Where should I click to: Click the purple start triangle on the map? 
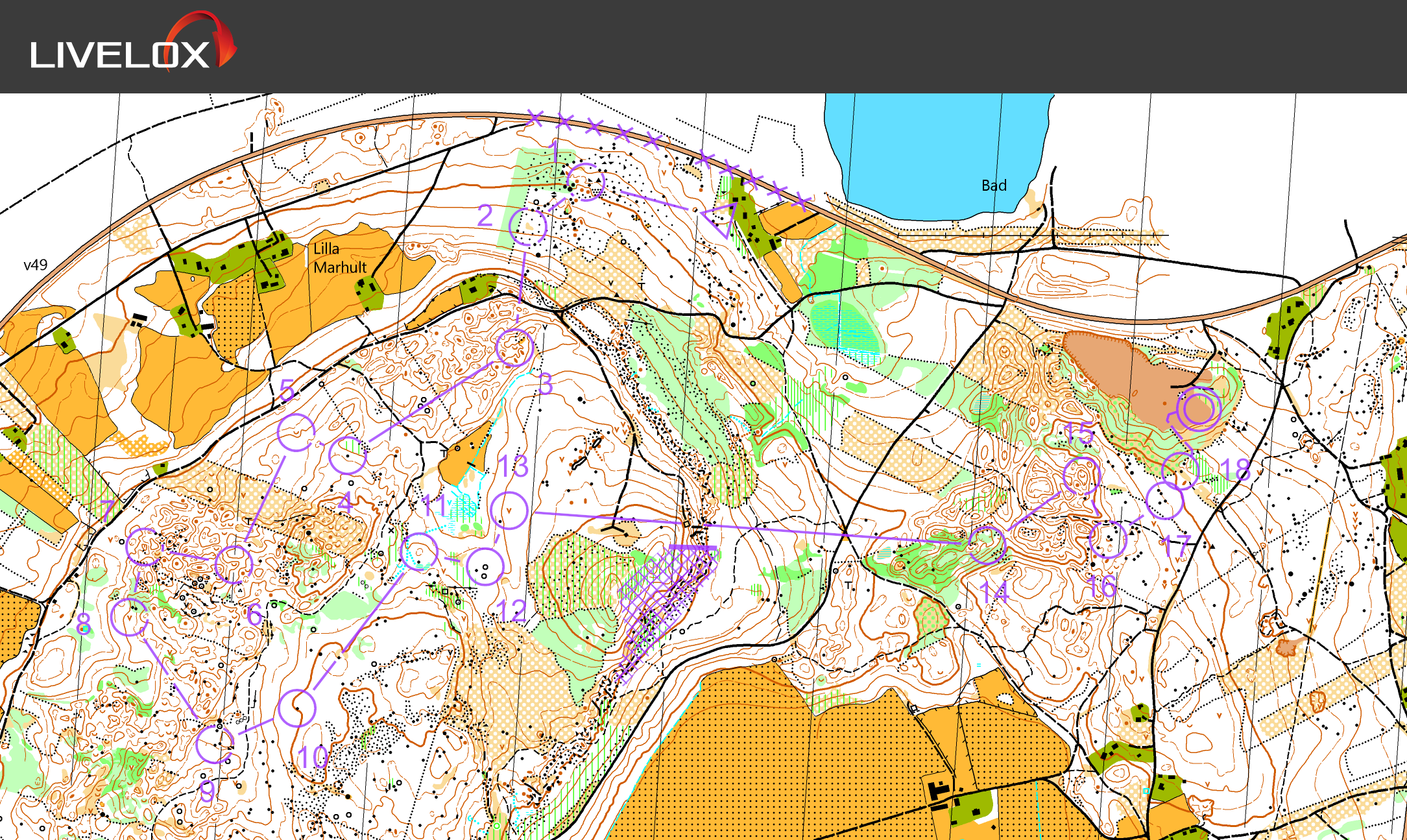[721, 219]
